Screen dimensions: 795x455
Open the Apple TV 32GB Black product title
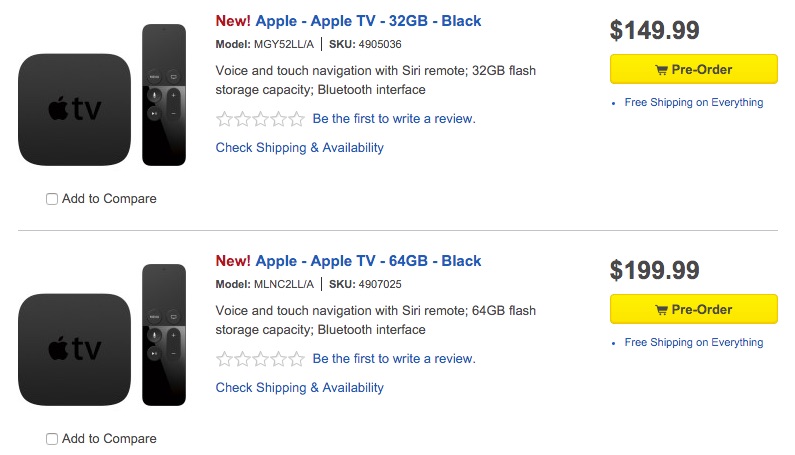[x=368, y=21]
